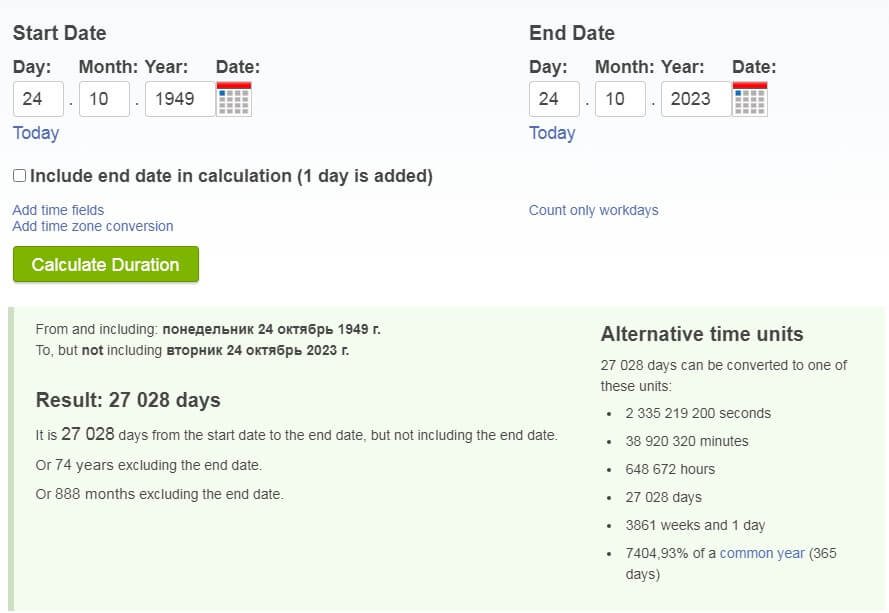Open the Start Date calendar picker icon
This screenshot has width=889, height=613.
(x=234, y=99)
